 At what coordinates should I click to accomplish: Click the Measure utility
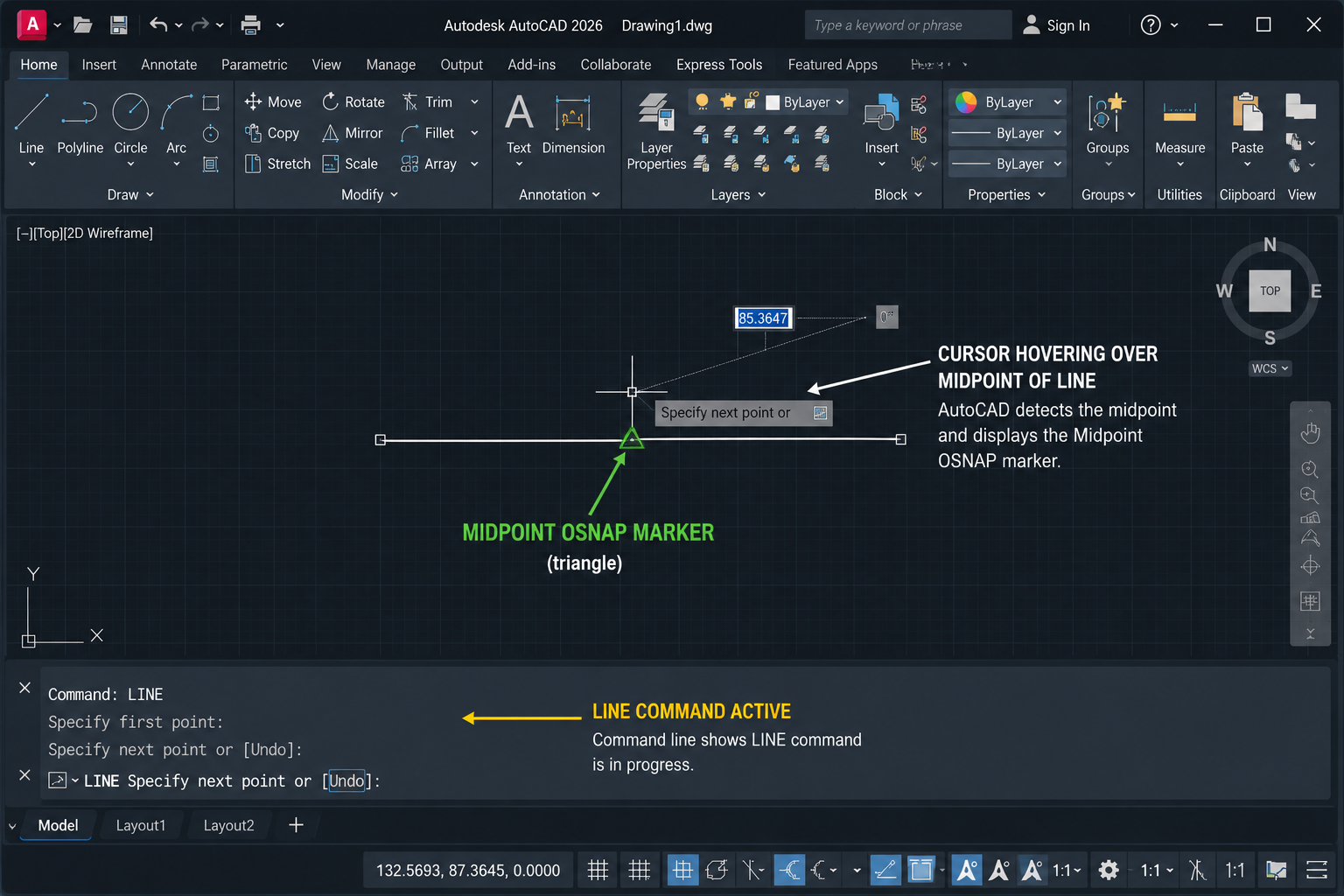[x=1179, y=123]
